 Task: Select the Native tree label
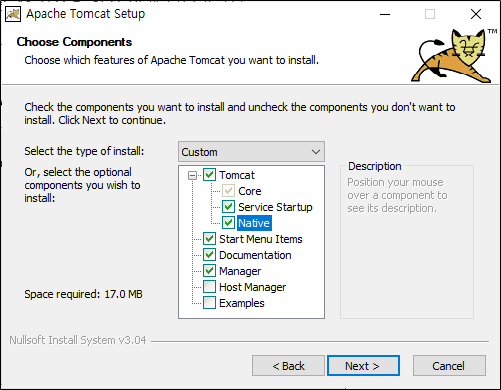[x=254, y=223]
